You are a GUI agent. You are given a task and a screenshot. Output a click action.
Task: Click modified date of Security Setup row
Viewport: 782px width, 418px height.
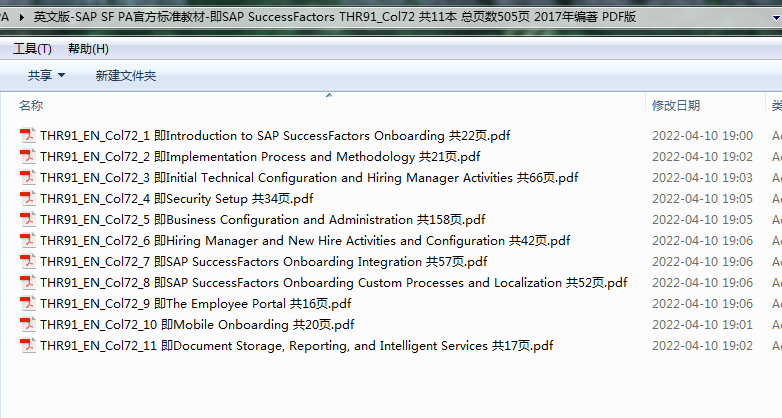[x=702, y=199]
